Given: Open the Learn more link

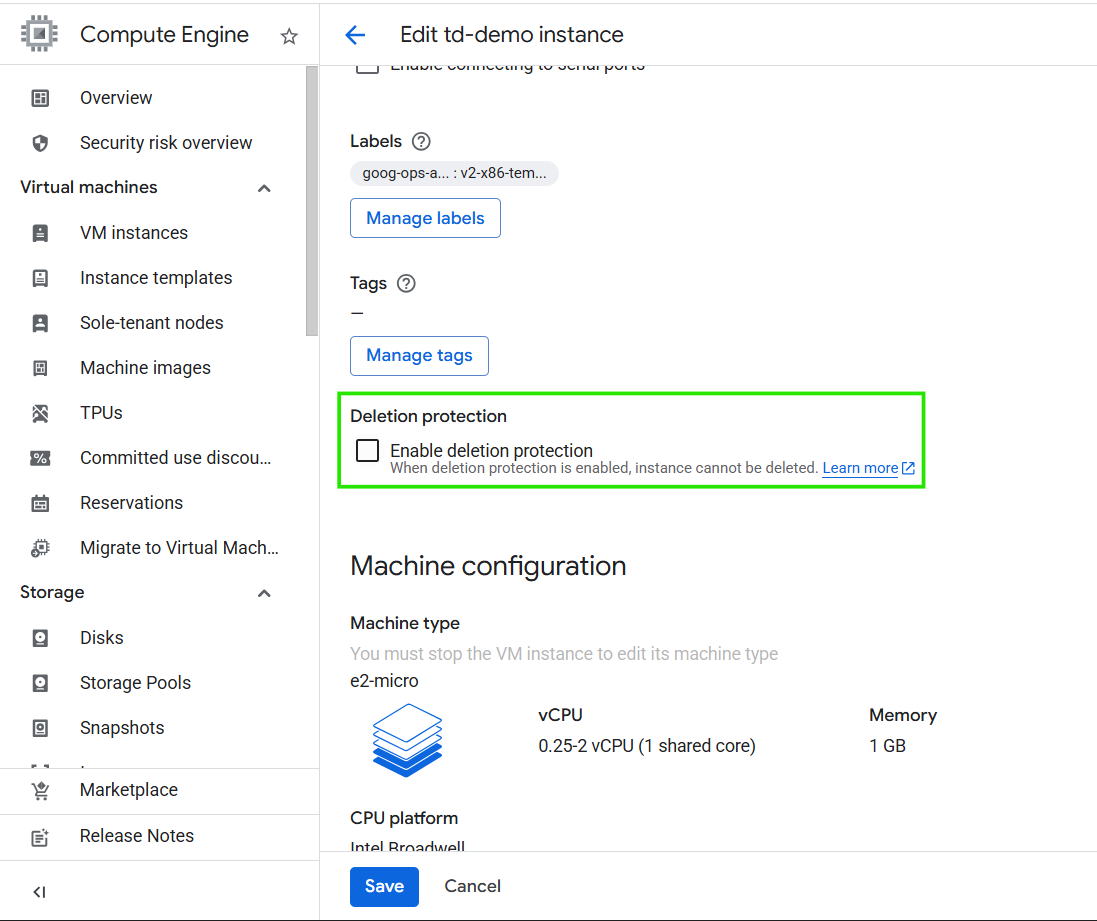Looking at the screenshot, I should 860,468.
